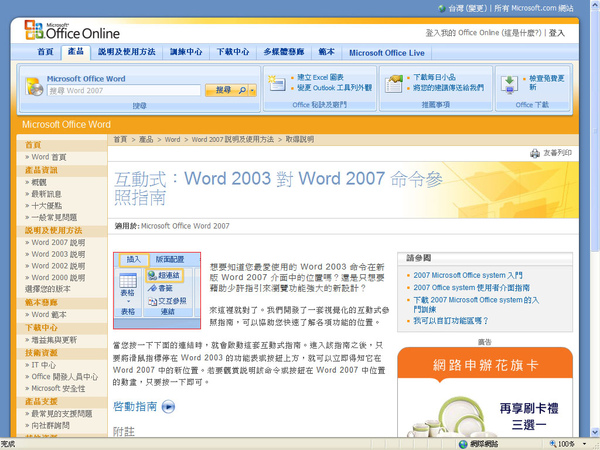This screenshot has width=600, height=450.
Task: Open sidebar link IT 中心
Action: tap(43, 365)
